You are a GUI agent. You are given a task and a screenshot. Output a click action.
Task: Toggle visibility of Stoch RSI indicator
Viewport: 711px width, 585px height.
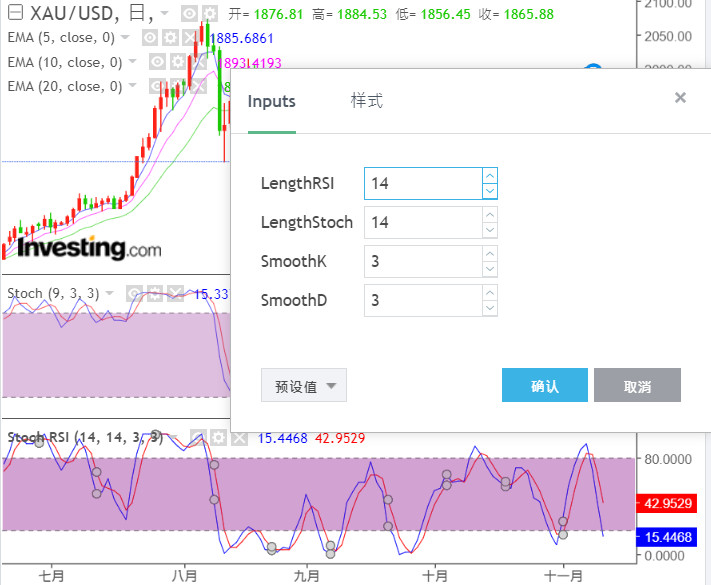point(198,438)
